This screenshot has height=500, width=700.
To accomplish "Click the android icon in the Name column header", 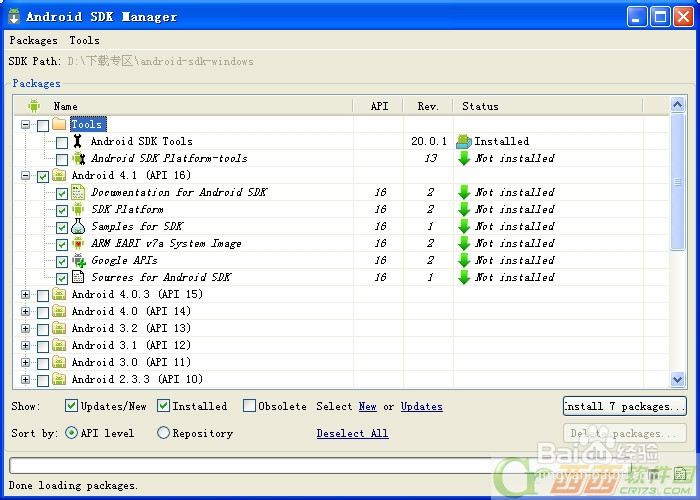I will pyautogui.click(x=34, y=106).
